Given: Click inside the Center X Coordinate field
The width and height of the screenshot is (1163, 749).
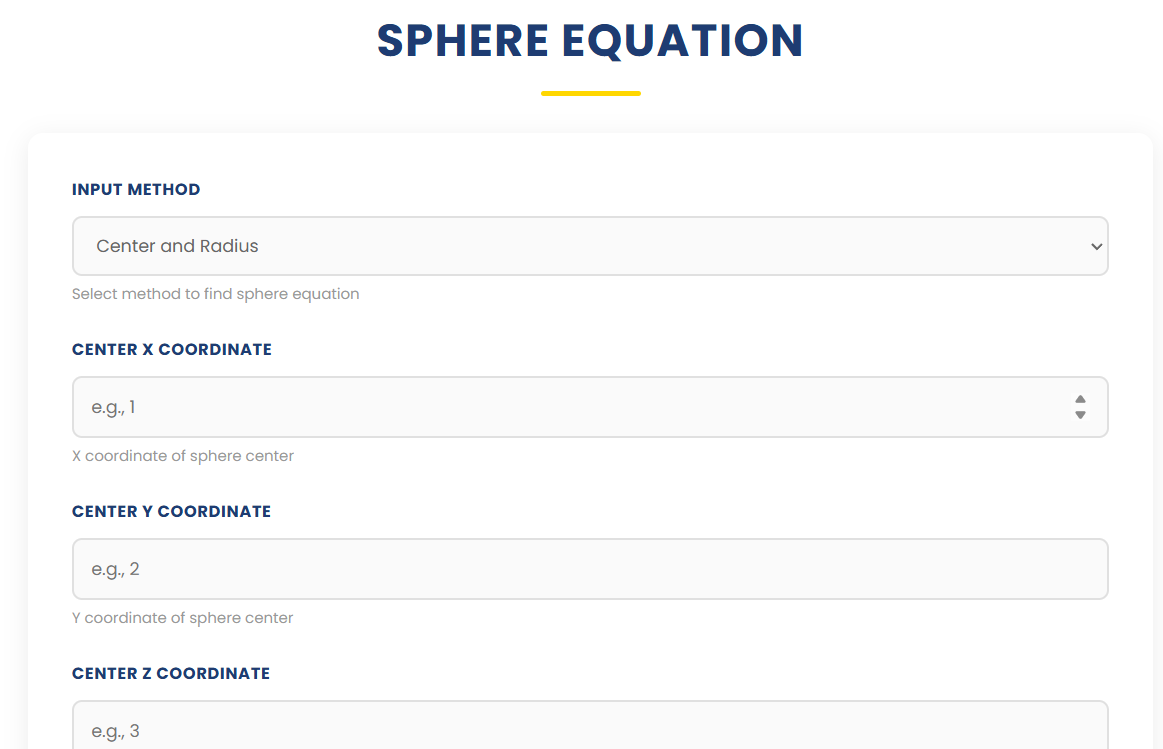Looking at the screenshot, I should point(500,406).
